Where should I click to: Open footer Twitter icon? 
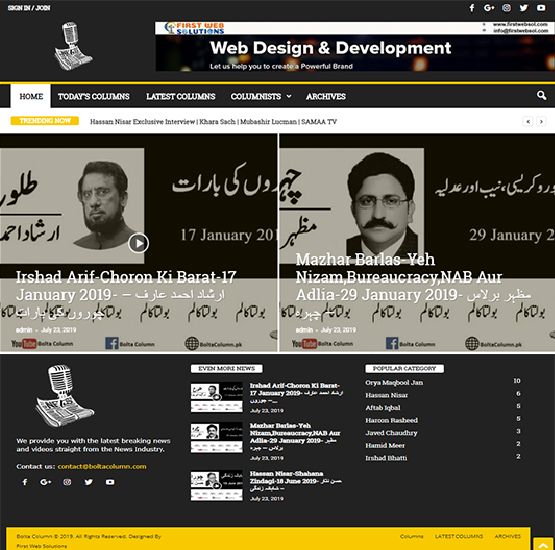(x=88, y=482)
